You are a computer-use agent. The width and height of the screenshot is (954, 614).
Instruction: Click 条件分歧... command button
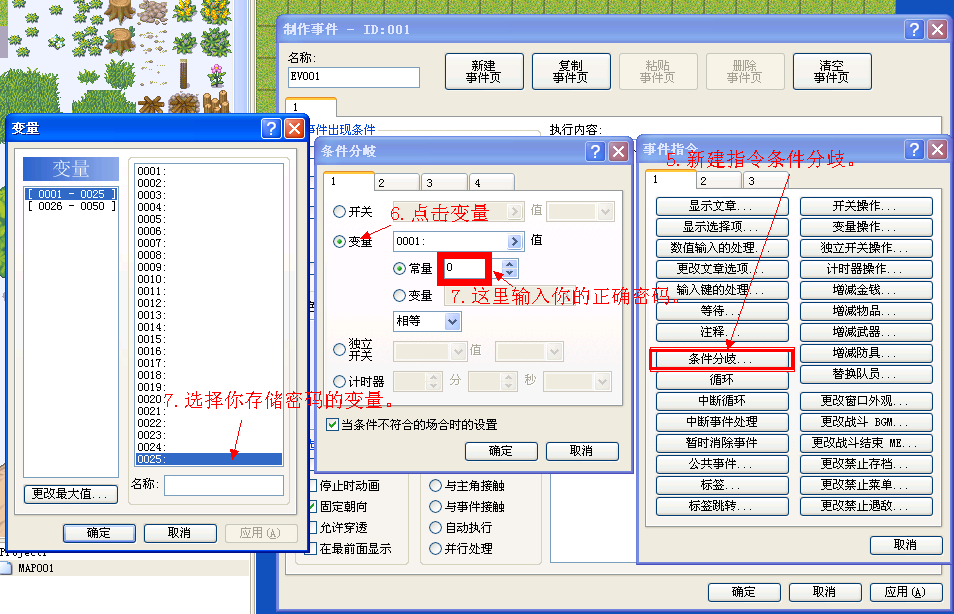pyautogui.click(x=722, y=359)
